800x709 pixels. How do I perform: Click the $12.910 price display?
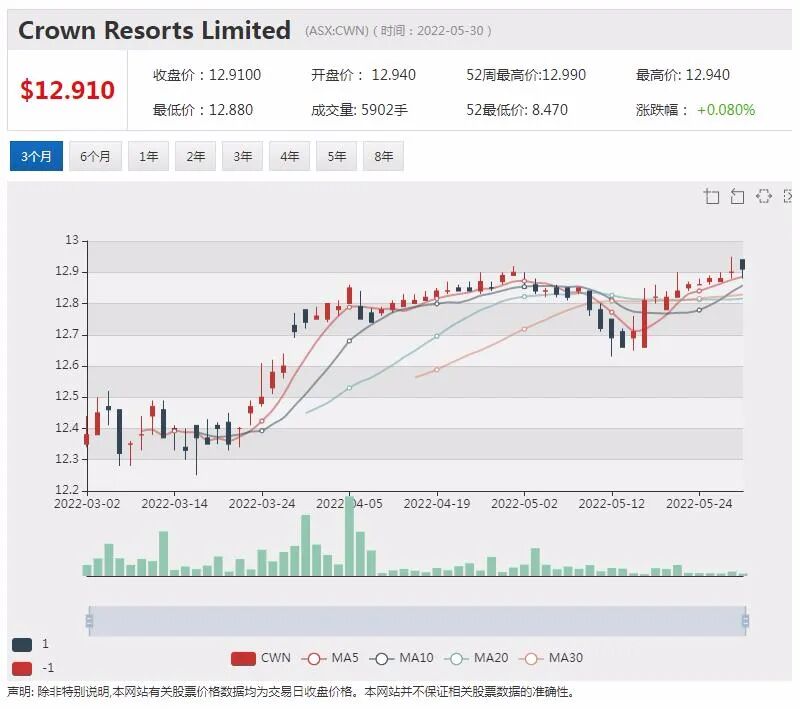click(x=67, y=90)
